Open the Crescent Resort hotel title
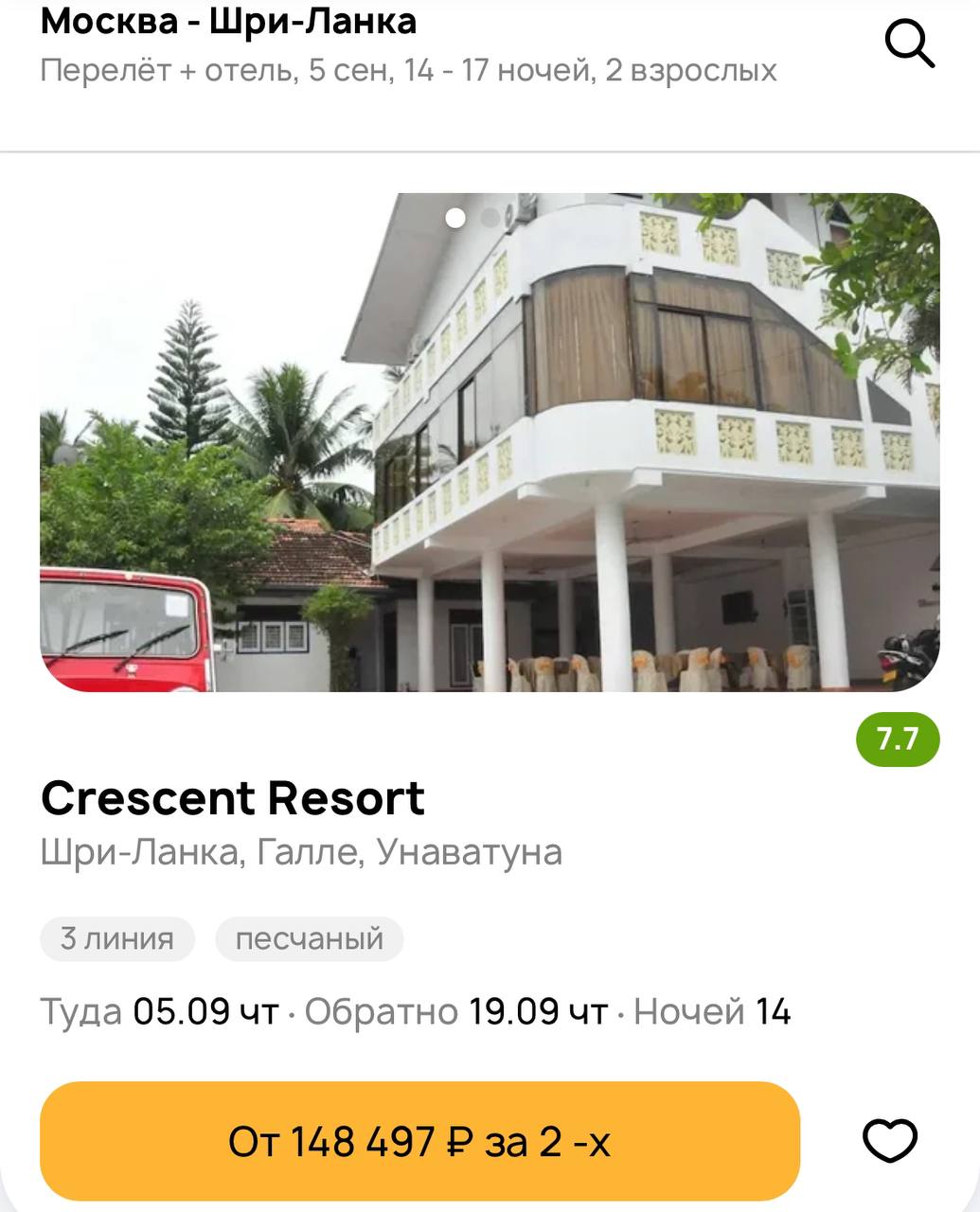The height and width of the screenshot is (1212, 980). (232, 797)
